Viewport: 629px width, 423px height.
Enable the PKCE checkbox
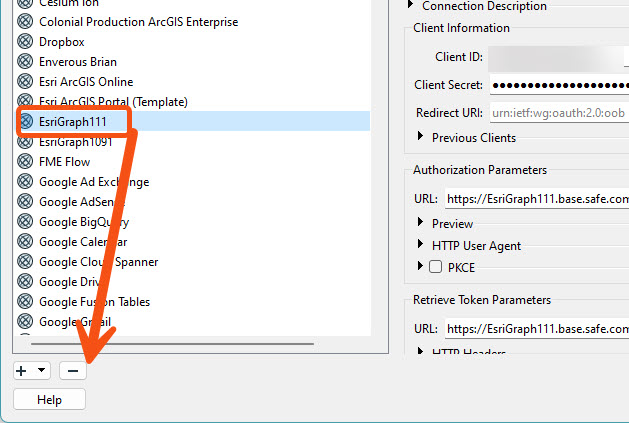[x=435, y=267]
